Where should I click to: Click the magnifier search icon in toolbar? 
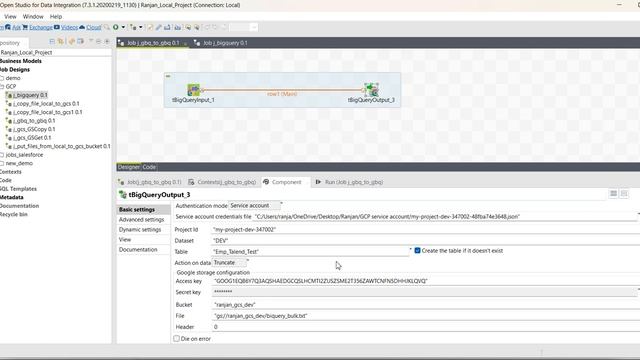click(107, 27)
